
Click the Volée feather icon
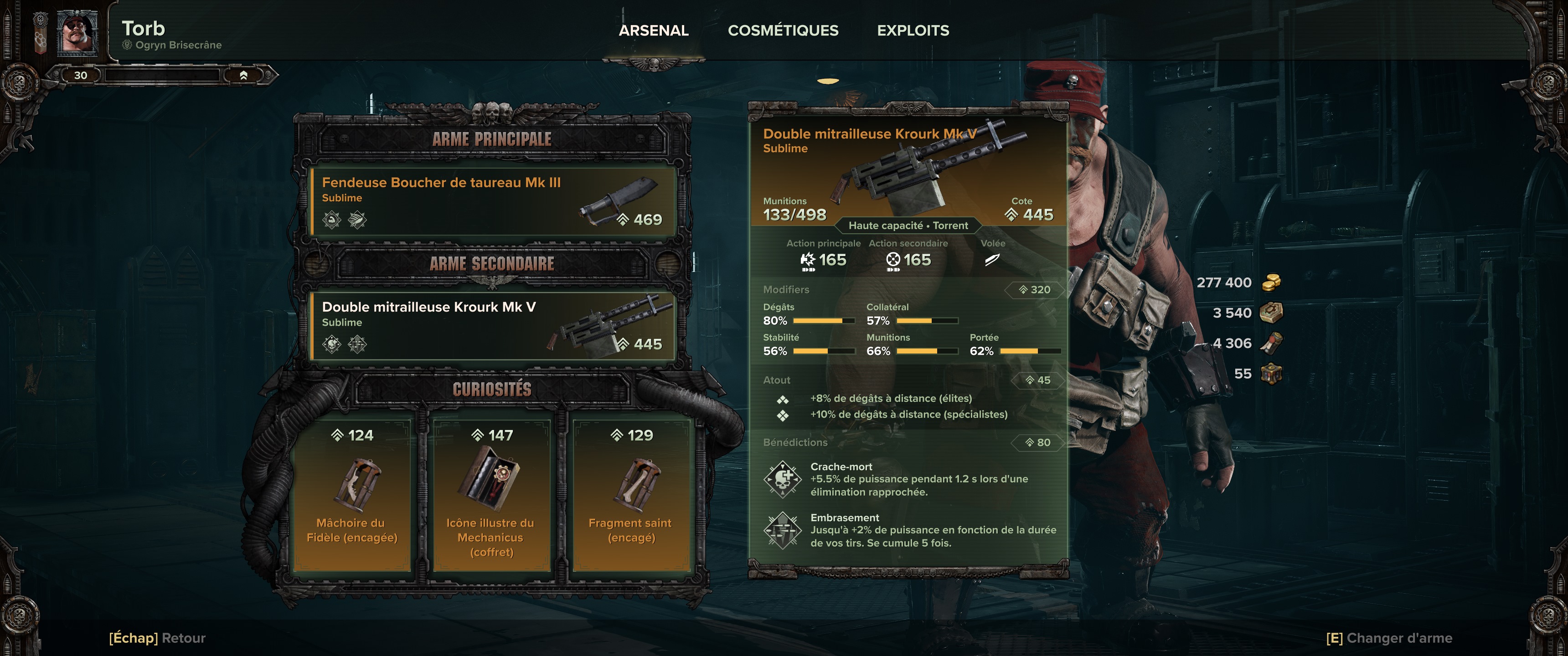(992, 260)
